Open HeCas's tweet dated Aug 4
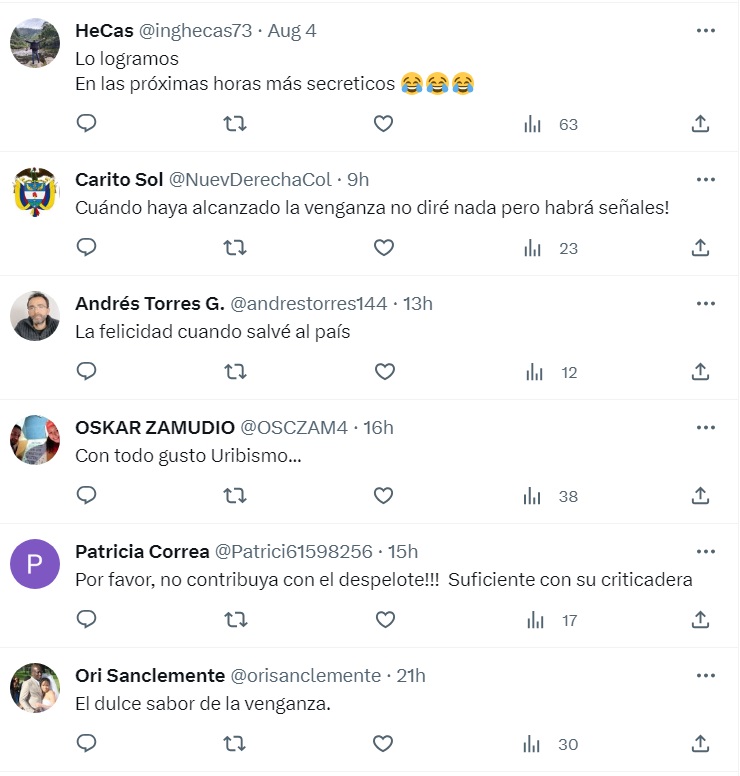This screenshot has width=740, height=776. pyautogui.click(x=293, y=30)
